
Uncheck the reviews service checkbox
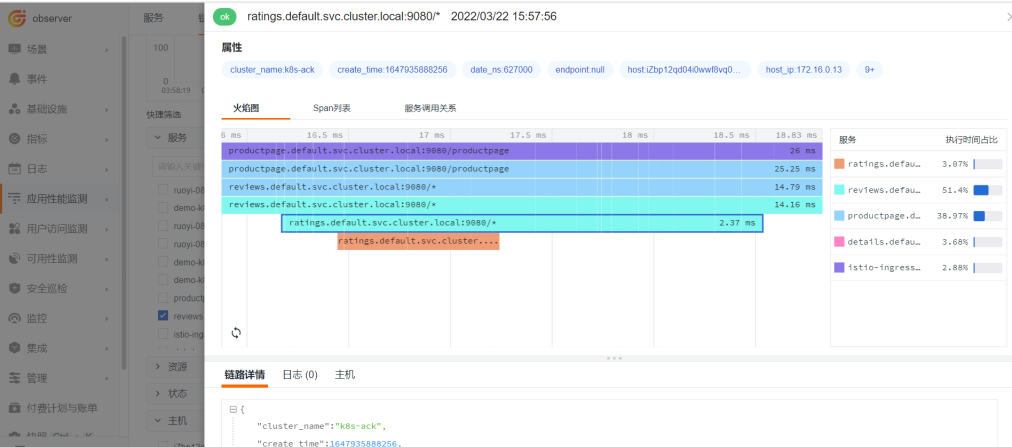163,316
